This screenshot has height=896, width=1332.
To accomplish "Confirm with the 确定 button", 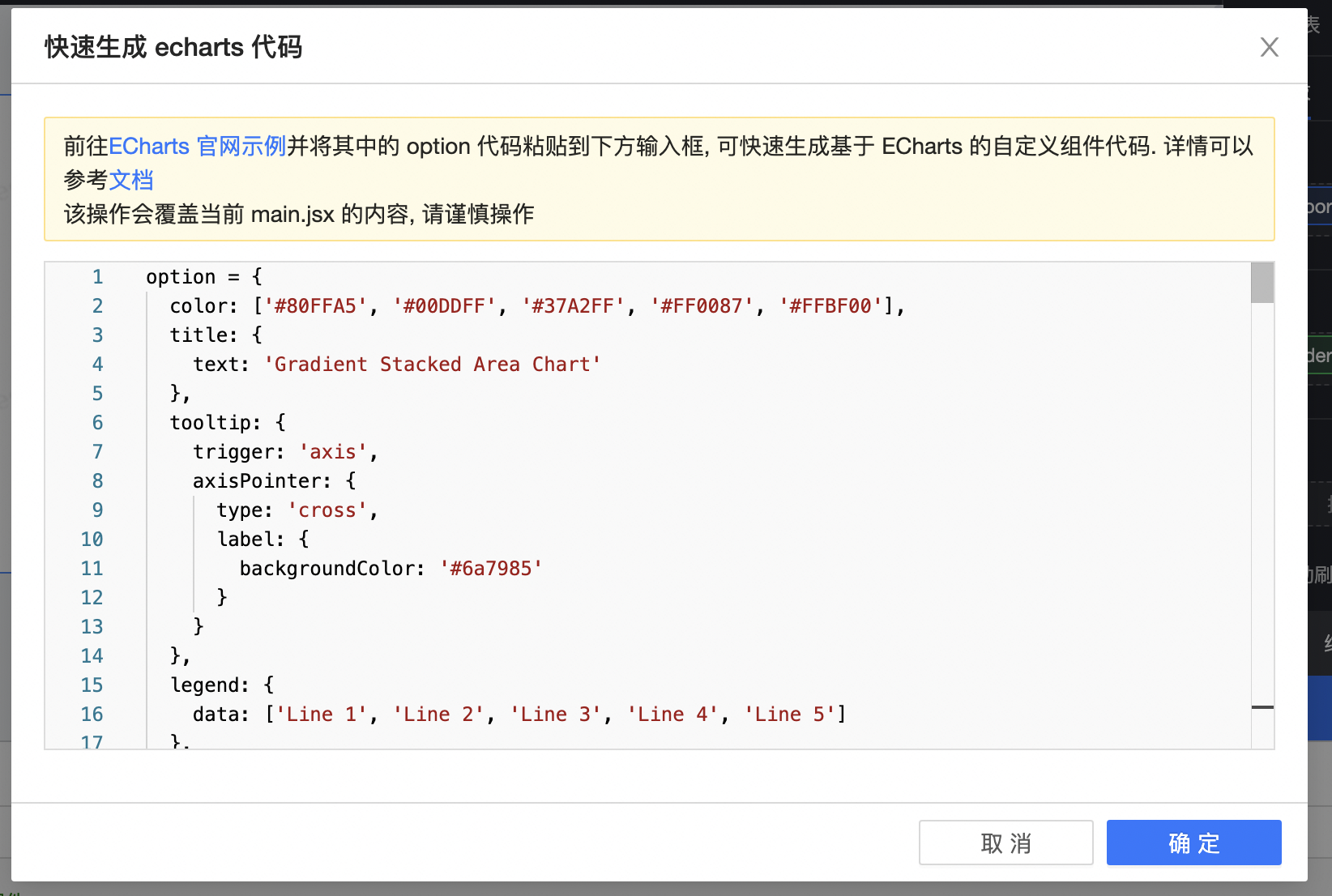I will pyautogui.click(x=1193, y=843).
